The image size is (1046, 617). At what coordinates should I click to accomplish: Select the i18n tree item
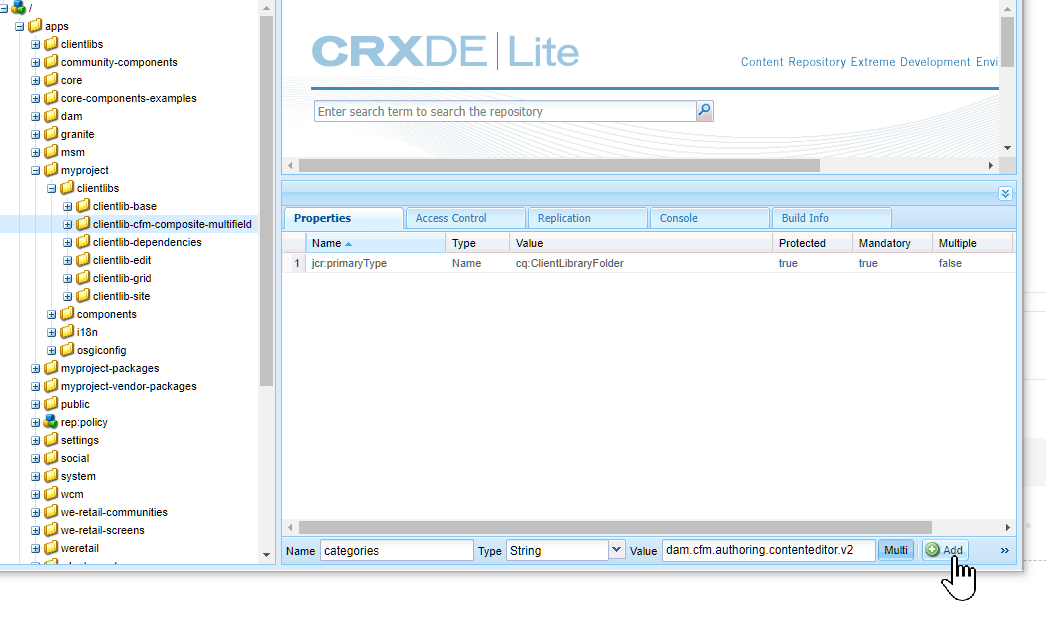(87, 332)
